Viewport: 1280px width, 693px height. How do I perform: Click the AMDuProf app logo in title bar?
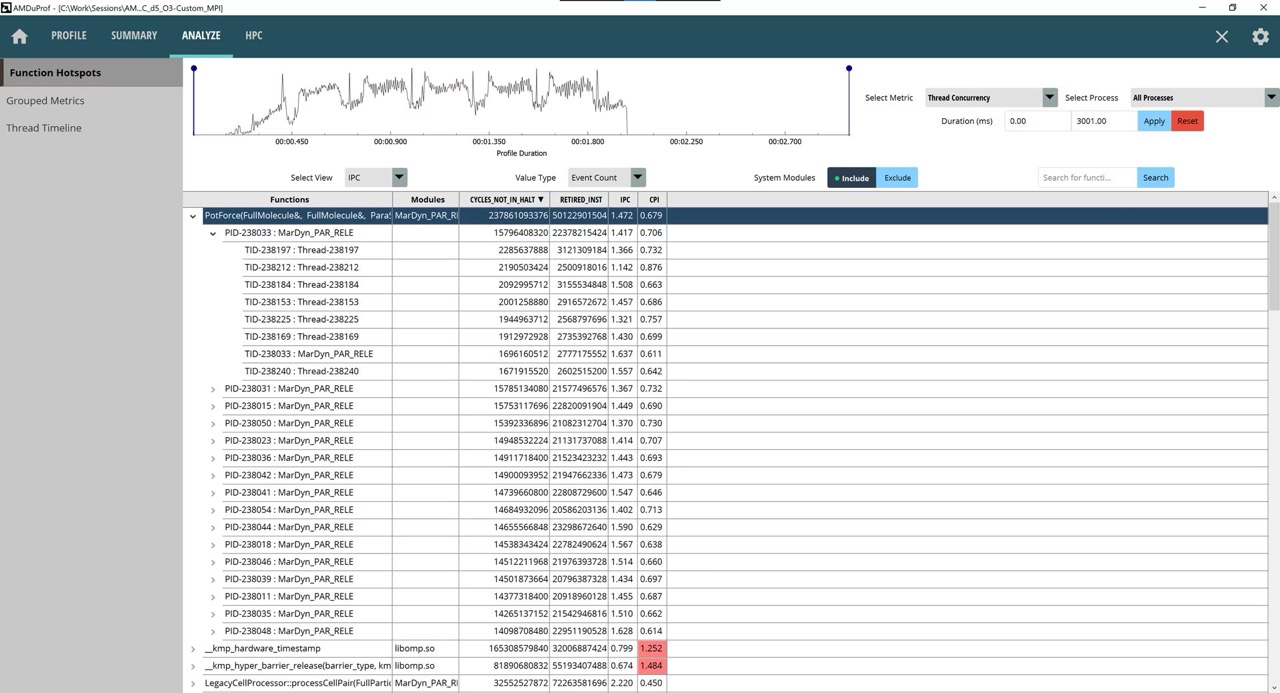click(x=7, y=7)
